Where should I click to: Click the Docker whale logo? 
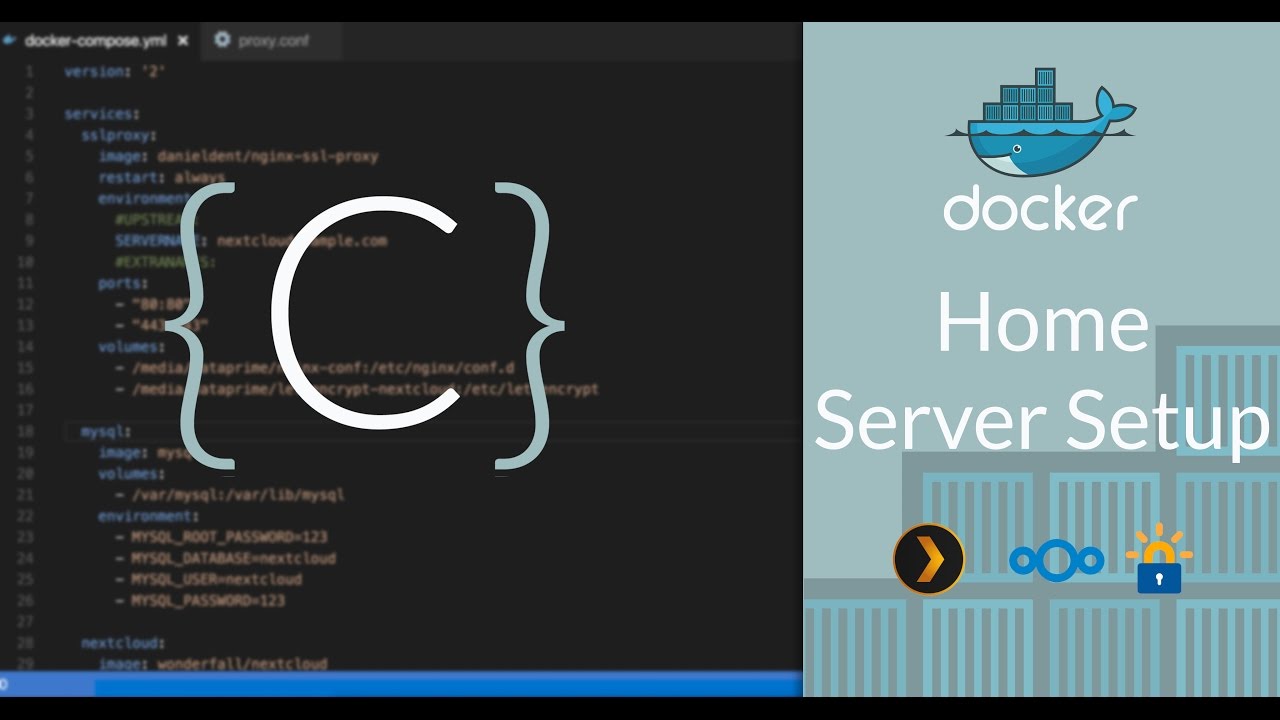coord(1041,122)
